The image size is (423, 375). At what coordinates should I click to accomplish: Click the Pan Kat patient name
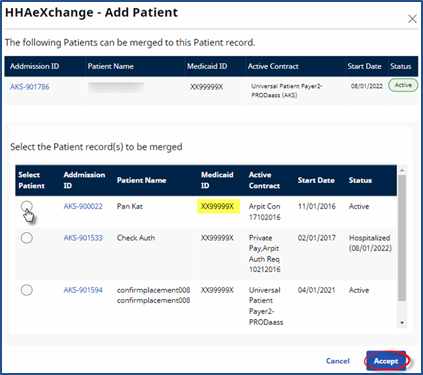(x=130, y=206)
